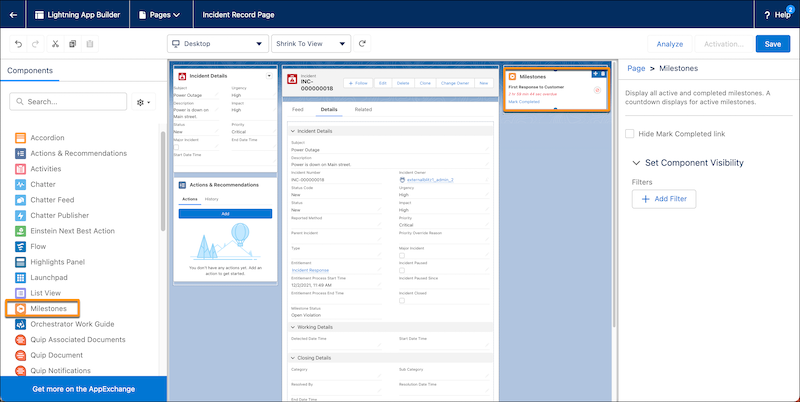The image size is (800, 402).
Task: Collapse the Incident Details section
Action: pyautogui.click(x=293, y=131)
